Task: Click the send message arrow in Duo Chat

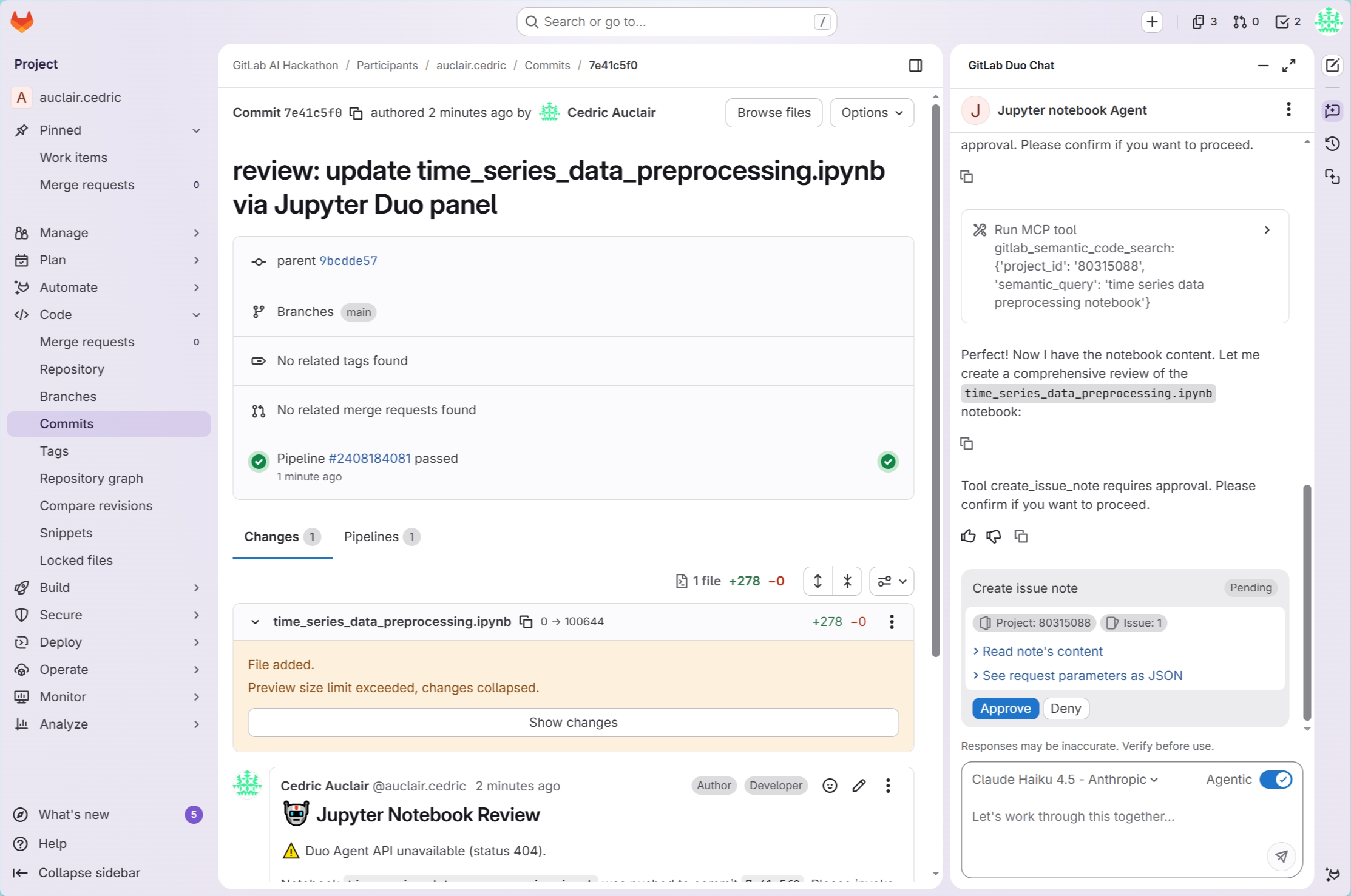Action: (x=1281, y=856)
